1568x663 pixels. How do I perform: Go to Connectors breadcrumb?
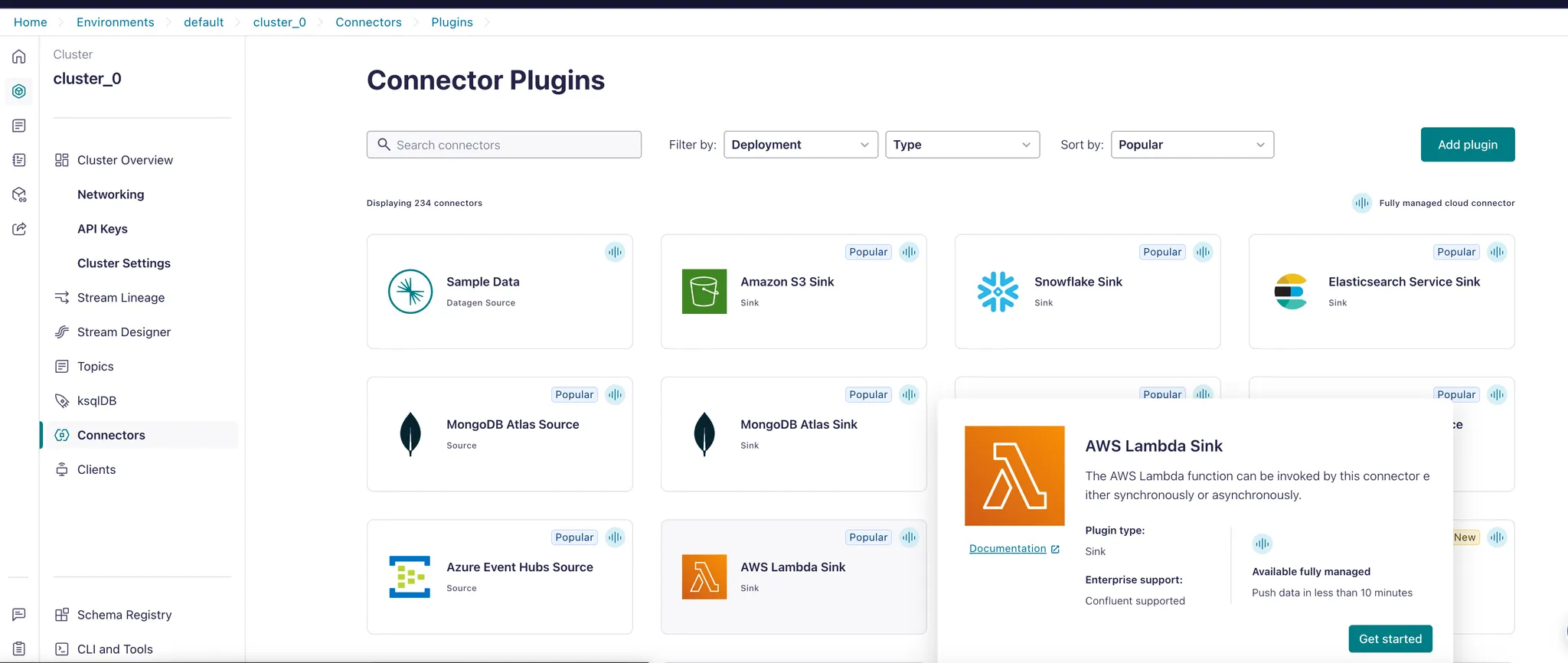[x=368, y=22]
